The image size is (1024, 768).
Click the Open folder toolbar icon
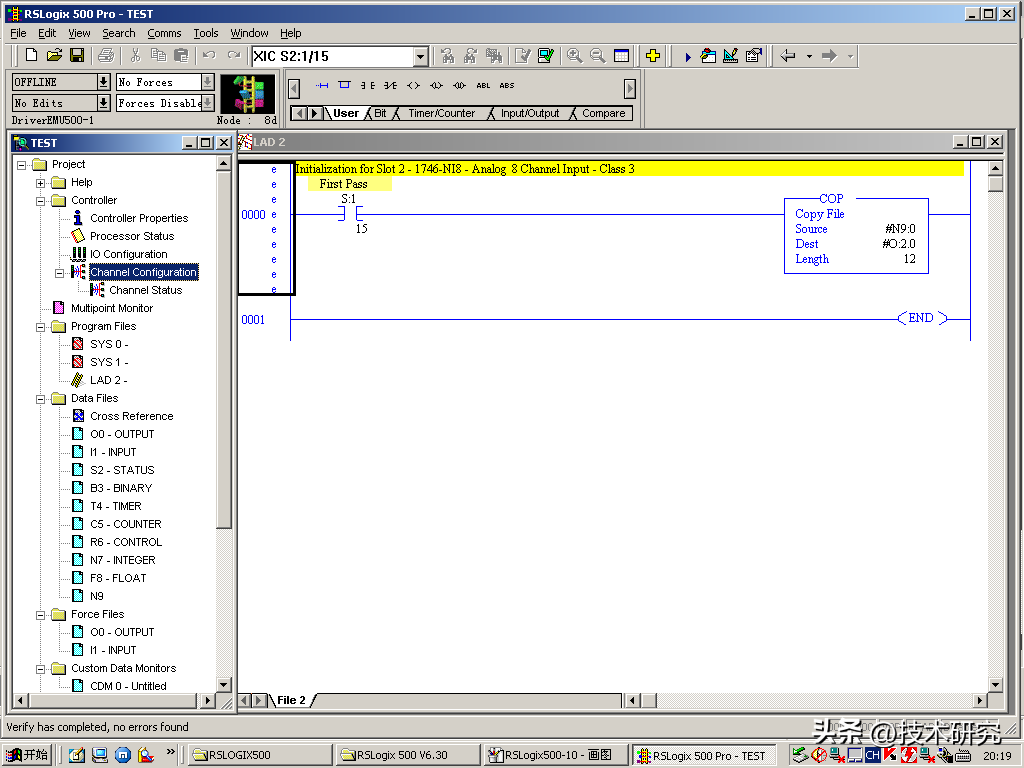point(54,56)
